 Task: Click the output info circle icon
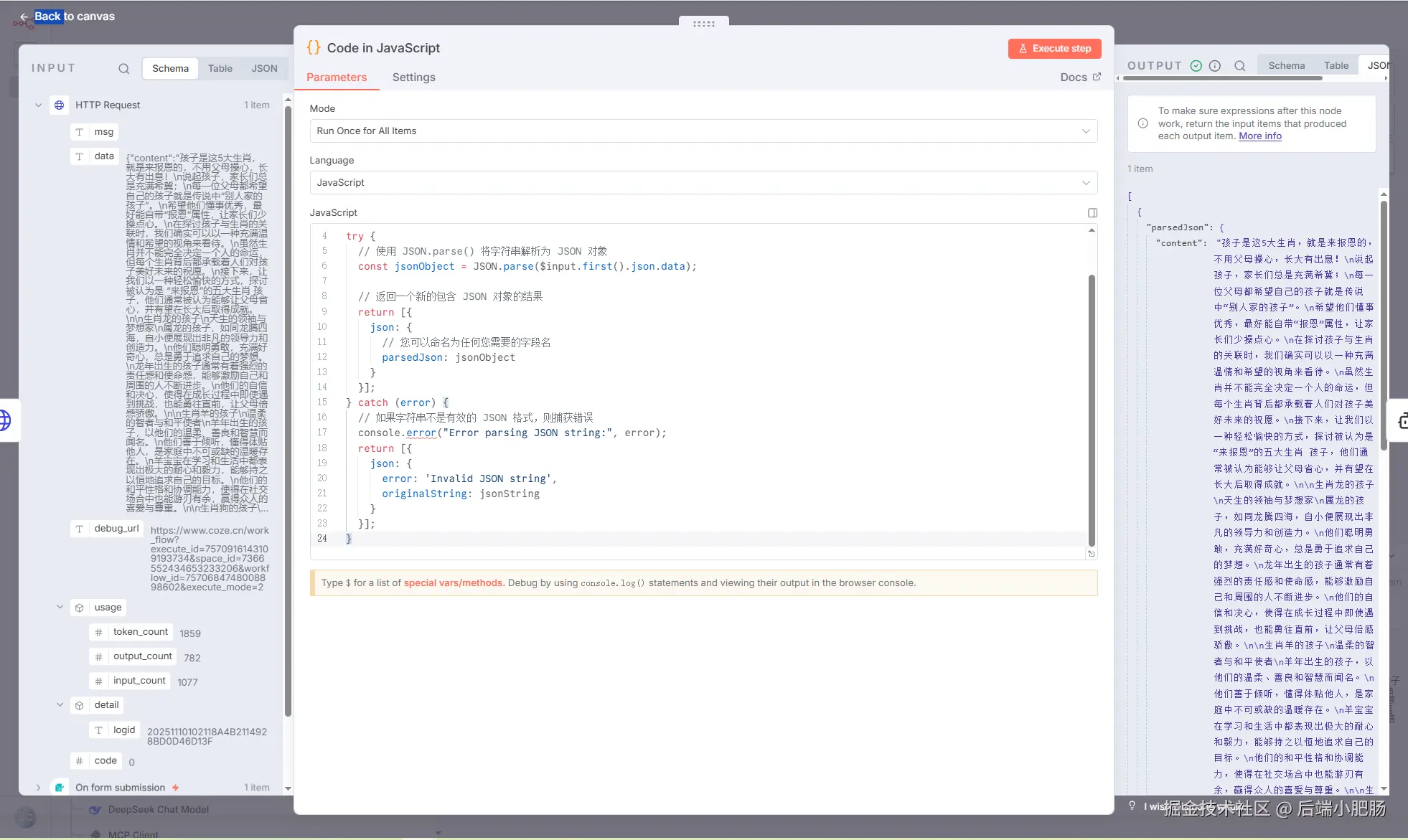point(1215,66)
